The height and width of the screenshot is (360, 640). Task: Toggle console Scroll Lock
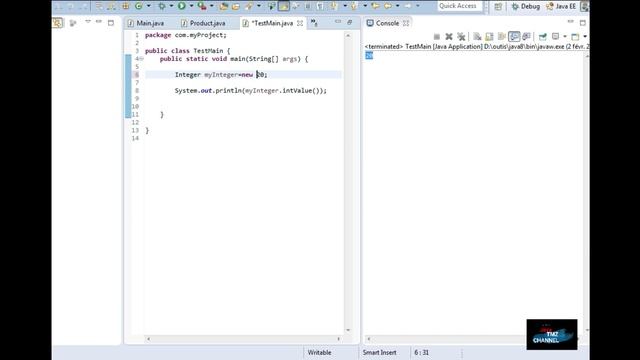tap(489, 37)
